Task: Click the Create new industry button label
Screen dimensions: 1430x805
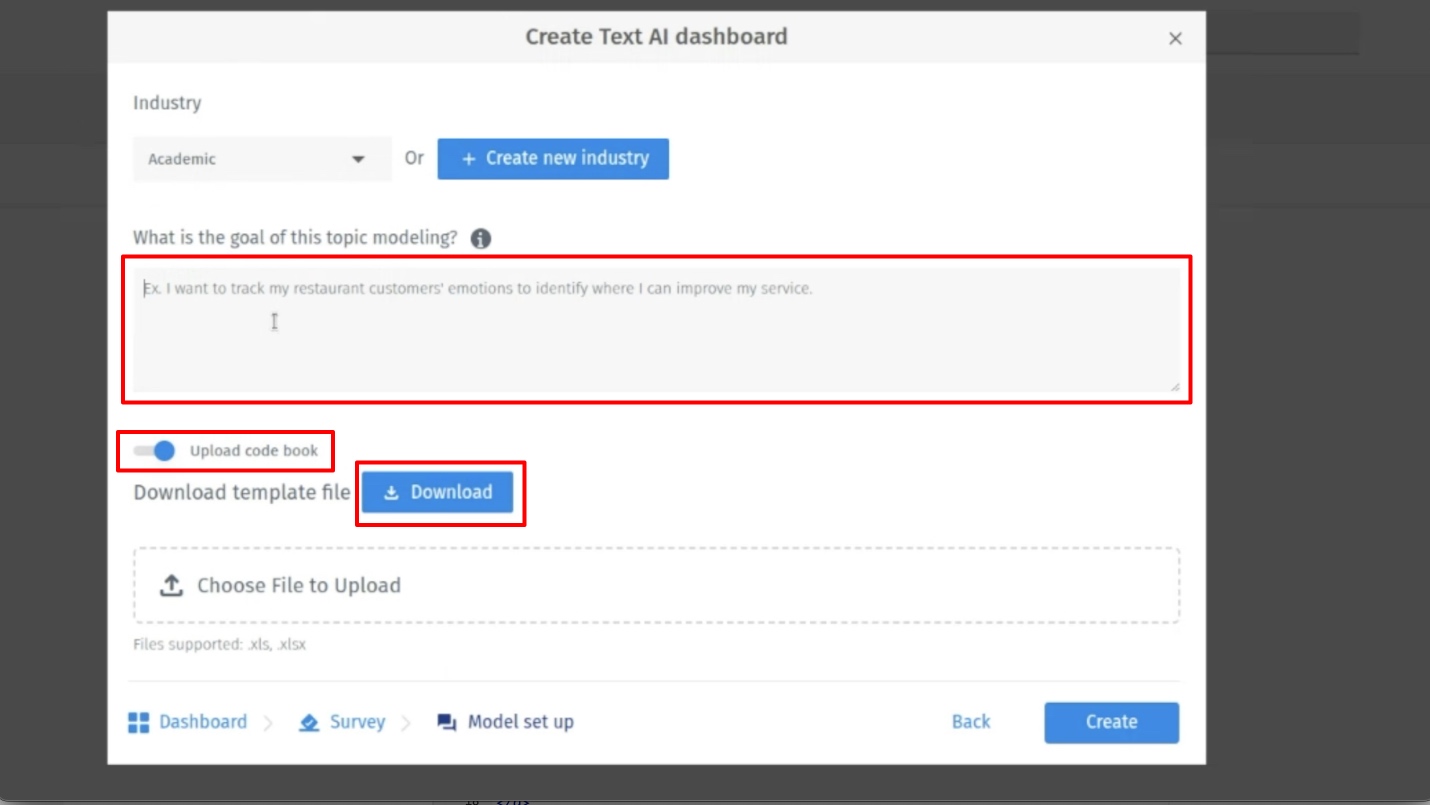Action: point(567,158)
